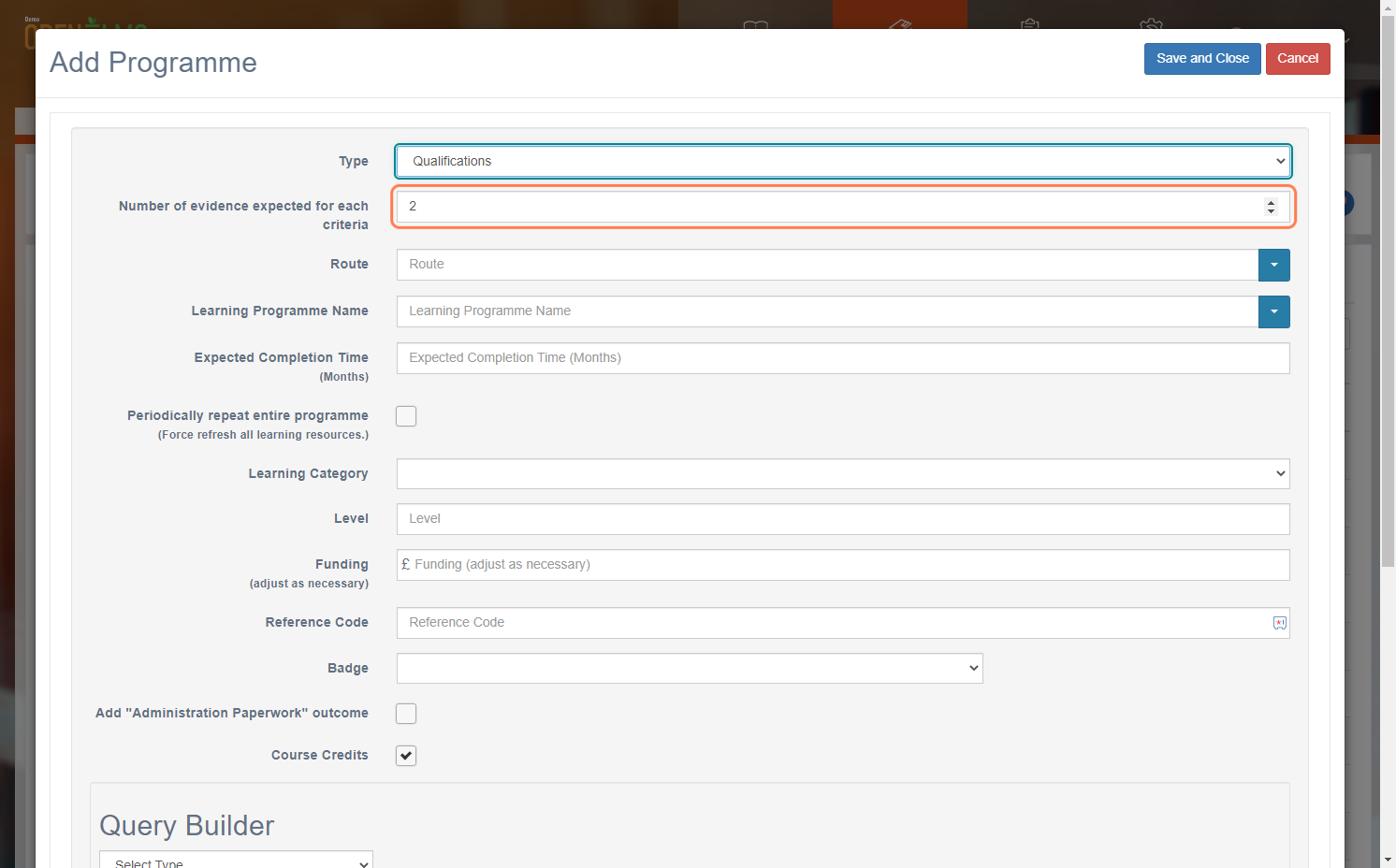Click the evidence count number field
Viewport: 1396px width, 868px height.
(x=843, y=207)
